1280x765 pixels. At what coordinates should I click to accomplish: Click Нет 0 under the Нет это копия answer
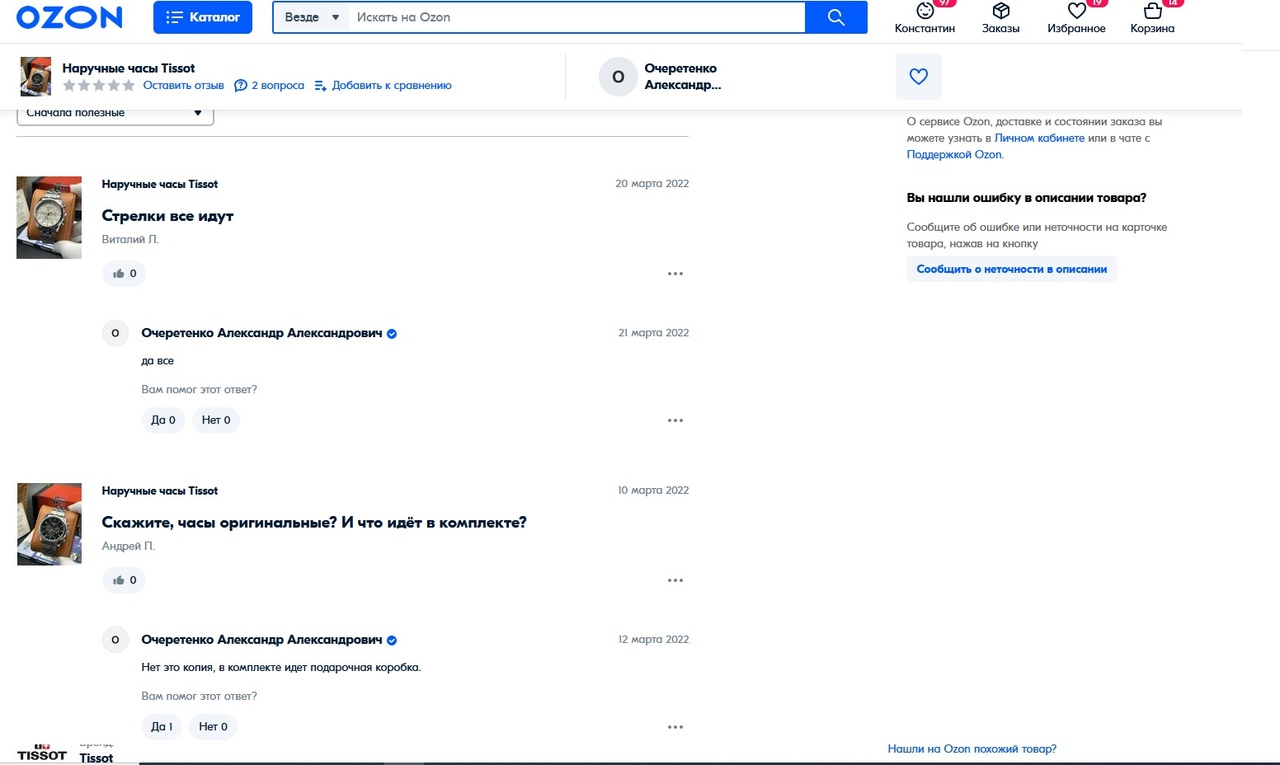(x=213, y=727)
